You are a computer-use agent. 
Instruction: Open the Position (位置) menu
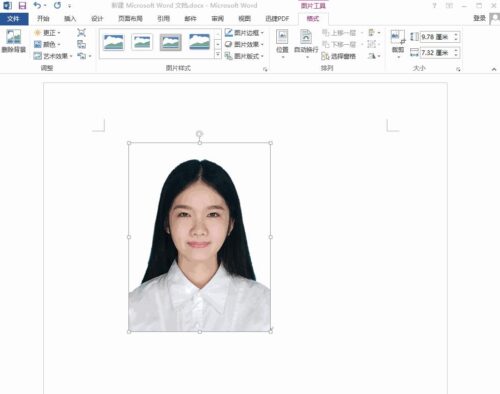tap(282, 44)
